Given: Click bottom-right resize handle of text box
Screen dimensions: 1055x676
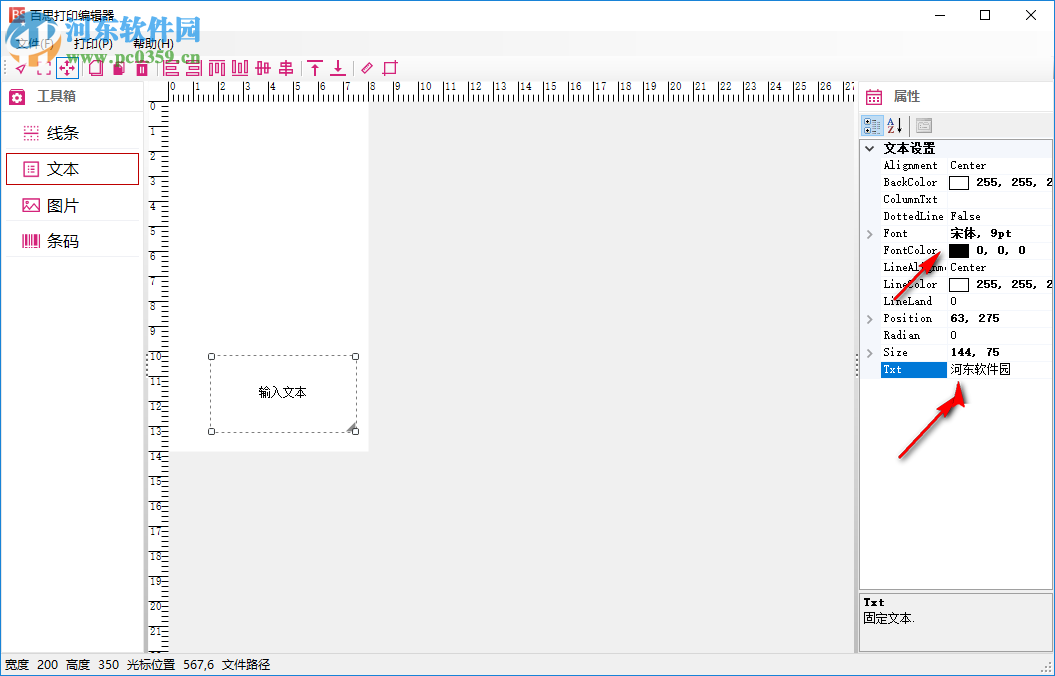Looking at the screenshot, I should (x=355, y=431).
